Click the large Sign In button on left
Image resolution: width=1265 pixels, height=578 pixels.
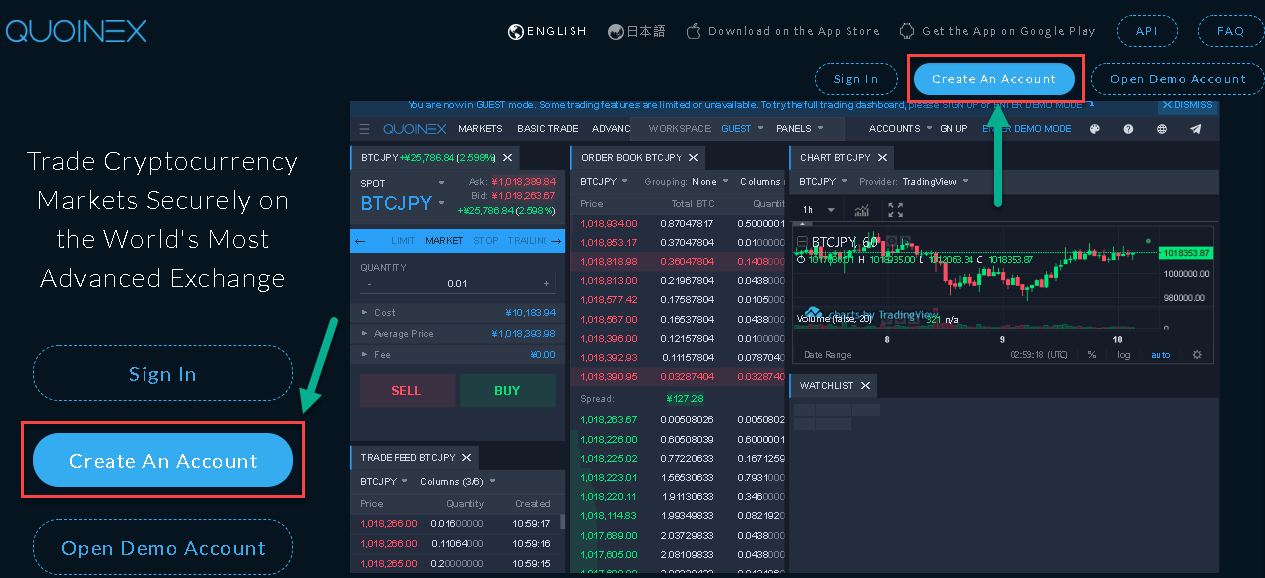tap(163, 374)
